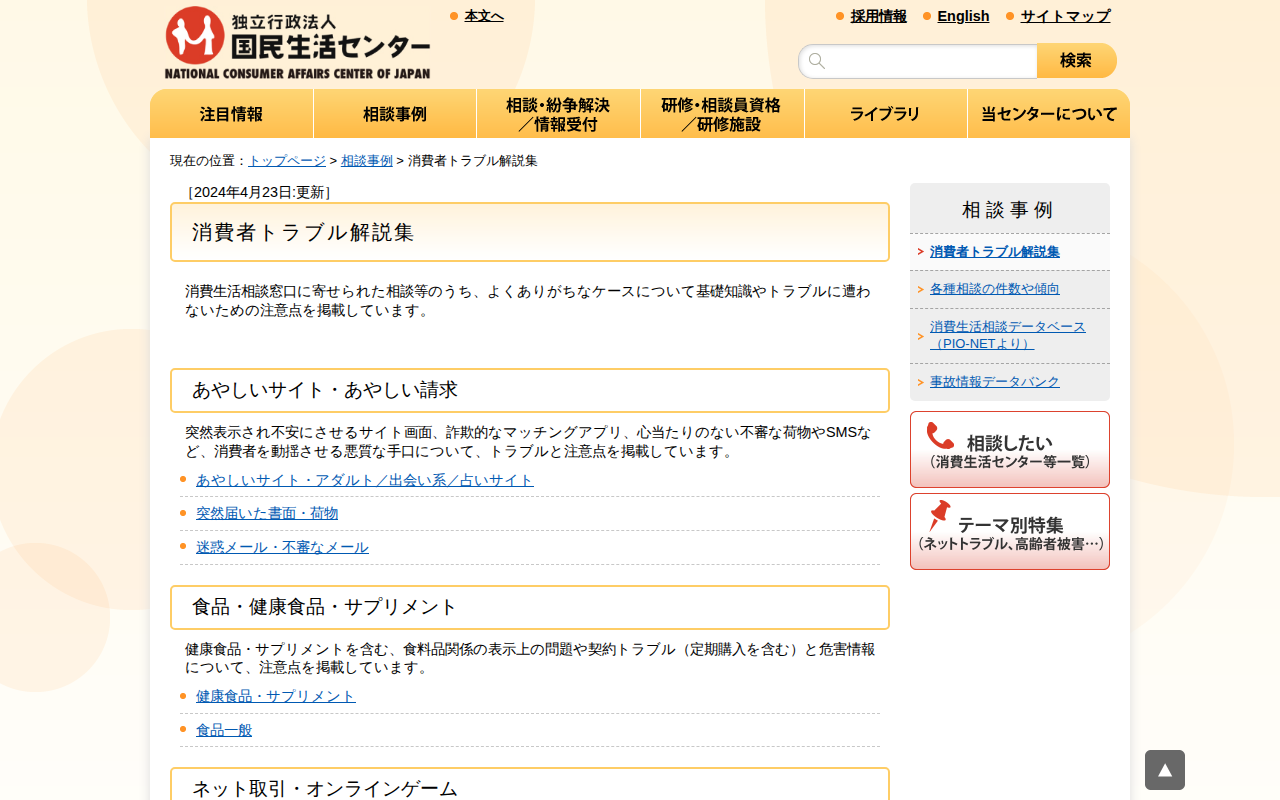Click the scroll-to-top arrow button

(x=1165, y=770)
